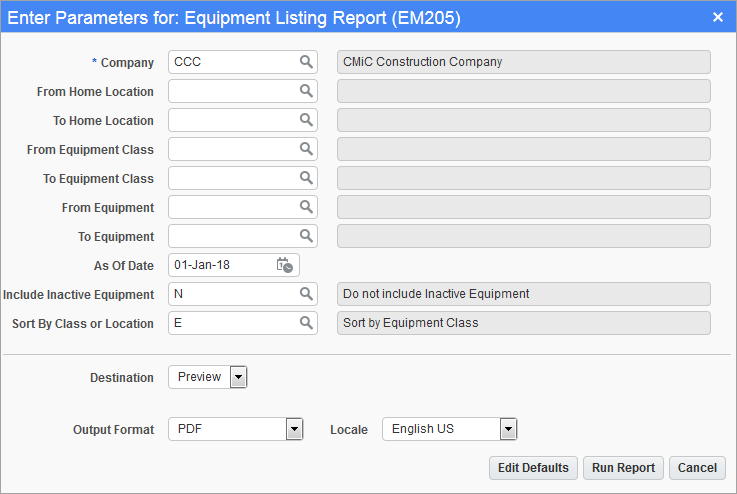
Task: Open Sort By Class or Location lookup
Action: tap(306, 323)
